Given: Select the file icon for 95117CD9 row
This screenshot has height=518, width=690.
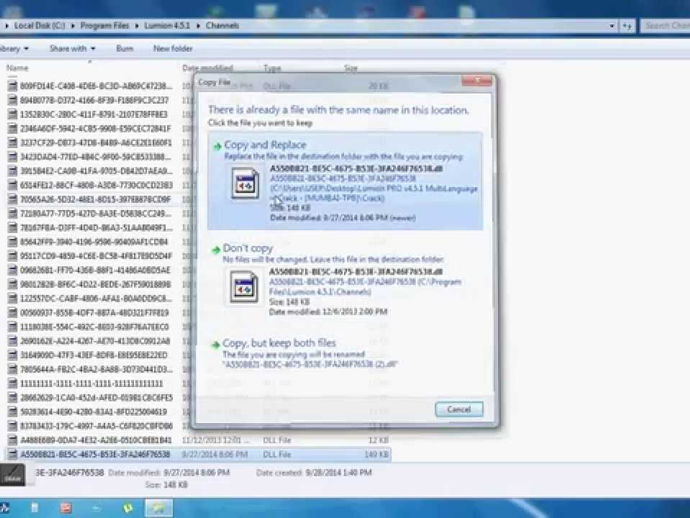Looking at the screenshot, I should point(13,256).
